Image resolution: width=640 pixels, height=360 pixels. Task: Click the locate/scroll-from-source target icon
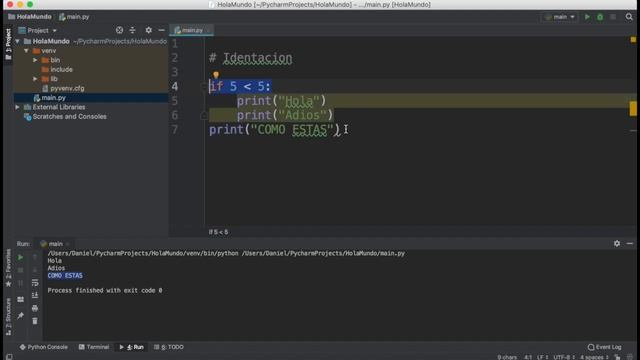119,30
